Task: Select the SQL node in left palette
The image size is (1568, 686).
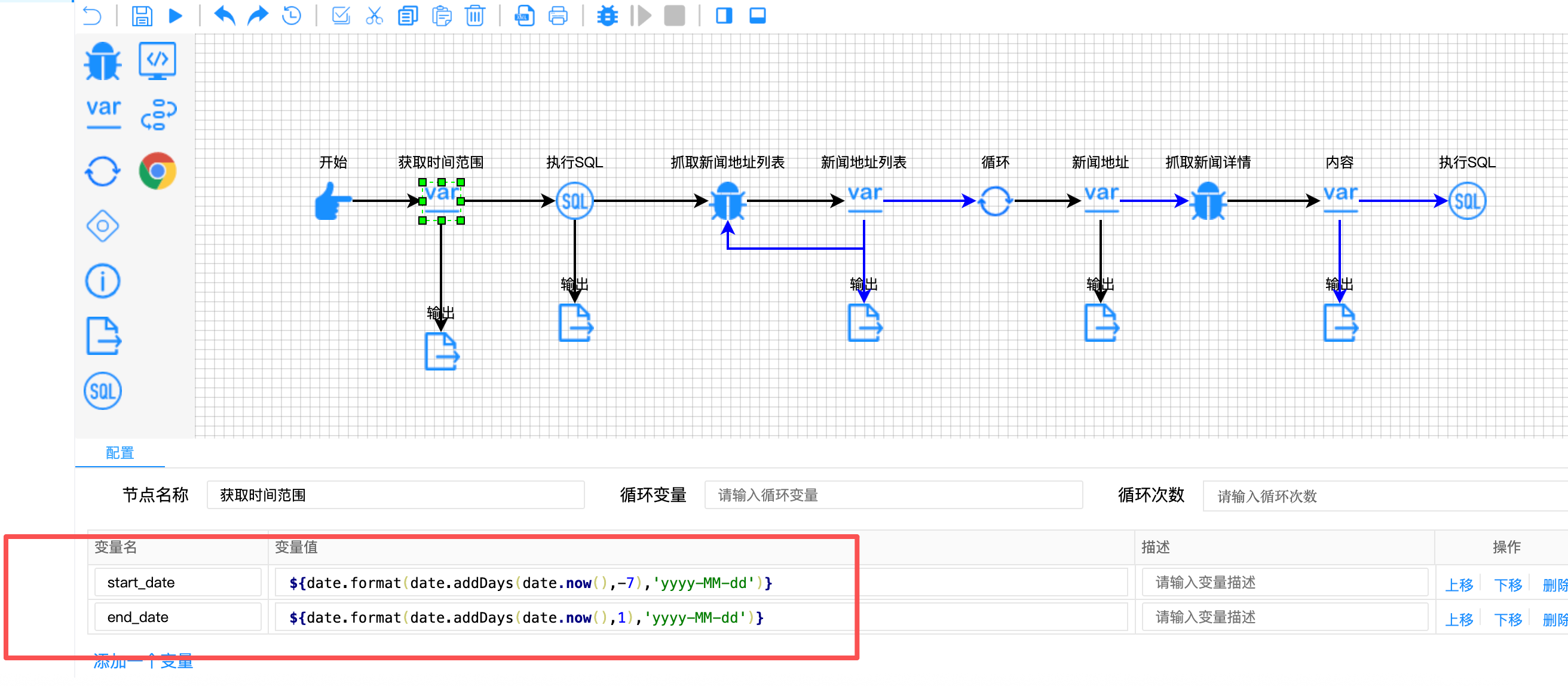Action: [102, 391]
